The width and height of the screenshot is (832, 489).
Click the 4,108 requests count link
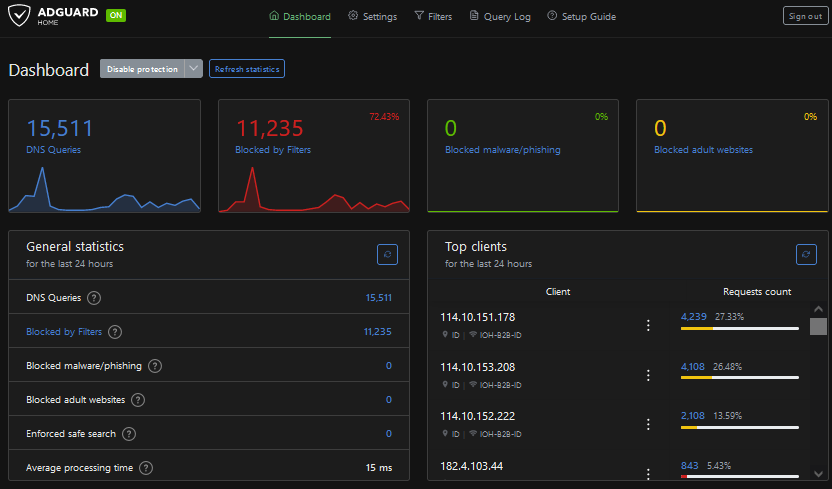692,366
